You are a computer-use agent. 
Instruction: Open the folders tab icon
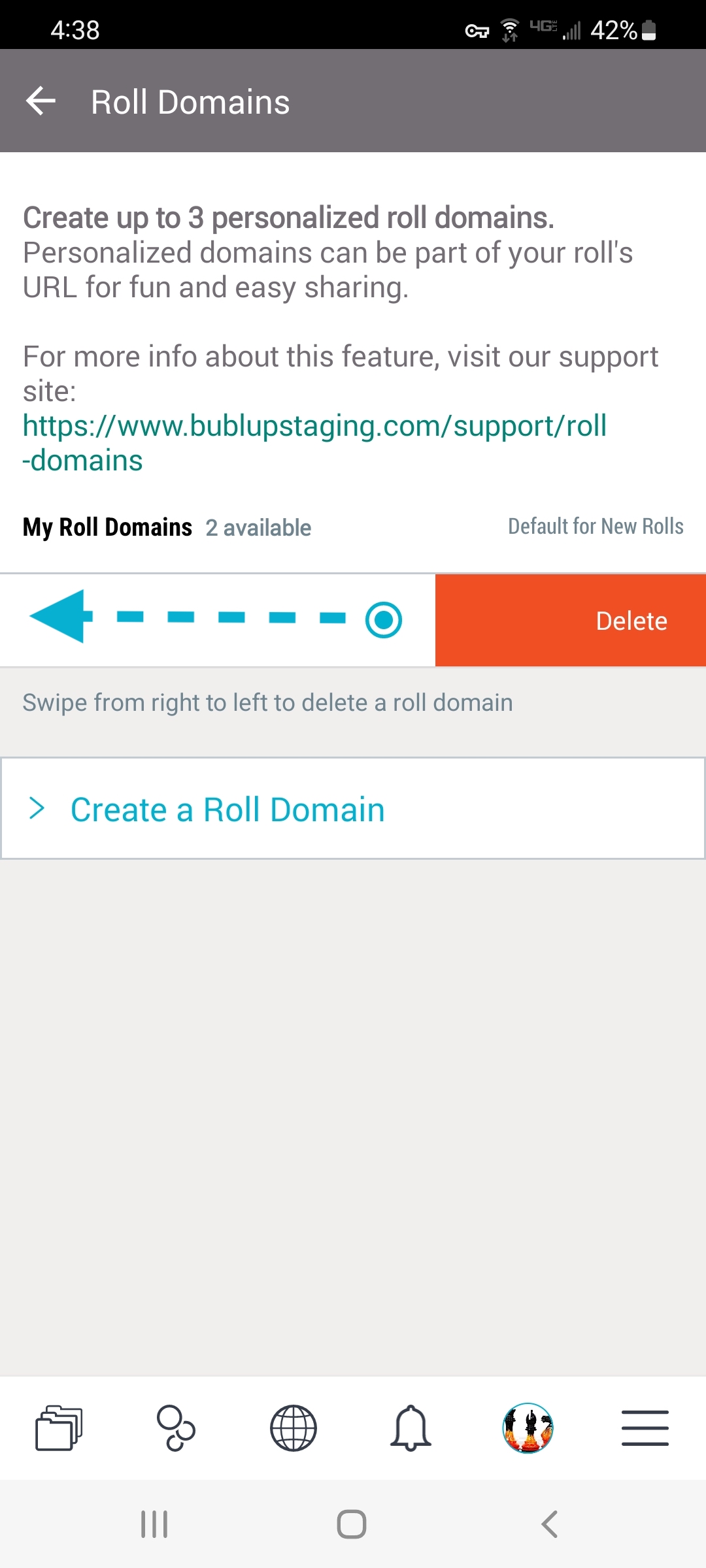[59, 1428]
